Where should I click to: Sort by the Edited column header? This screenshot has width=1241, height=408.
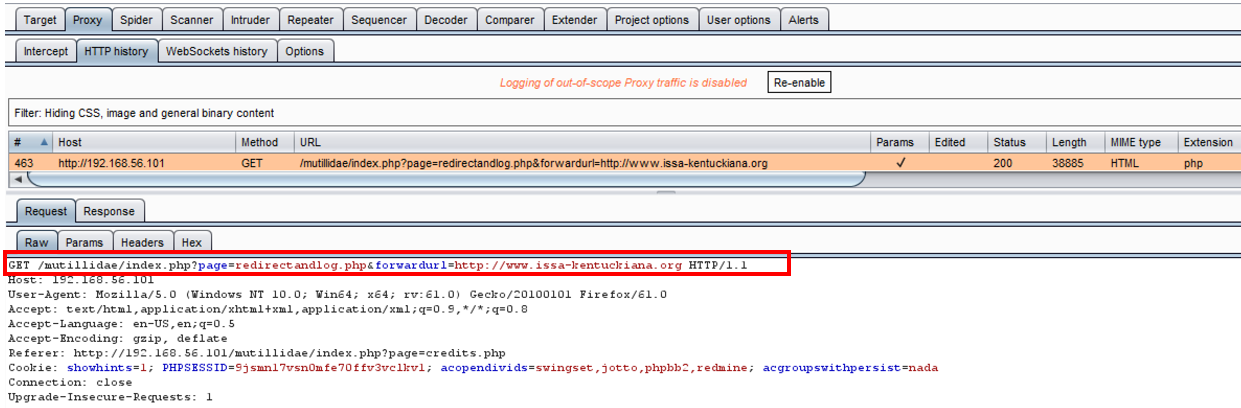coord(957,142)
